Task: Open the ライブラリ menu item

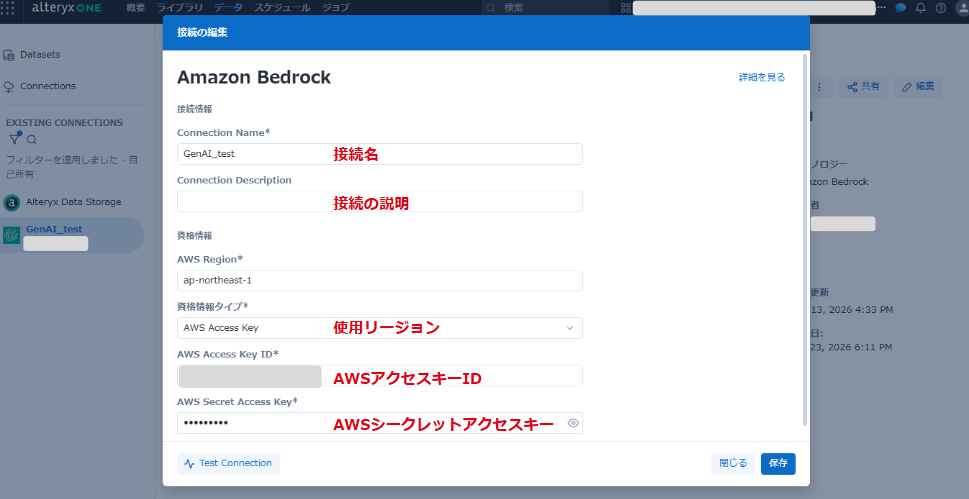Action: click(179, 8)
